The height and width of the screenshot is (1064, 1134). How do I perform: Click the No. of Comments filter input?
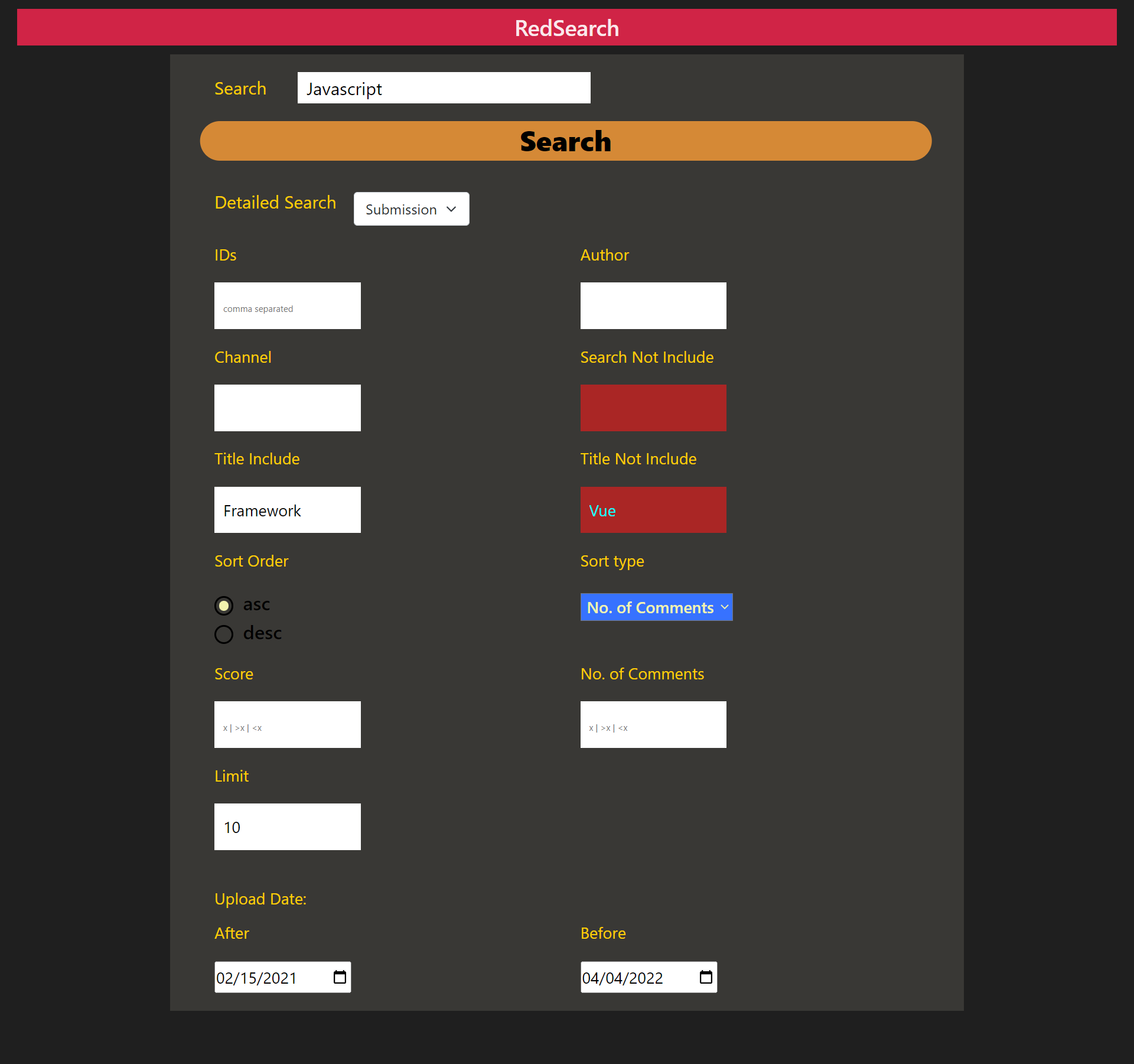click(x=653, y=725)
